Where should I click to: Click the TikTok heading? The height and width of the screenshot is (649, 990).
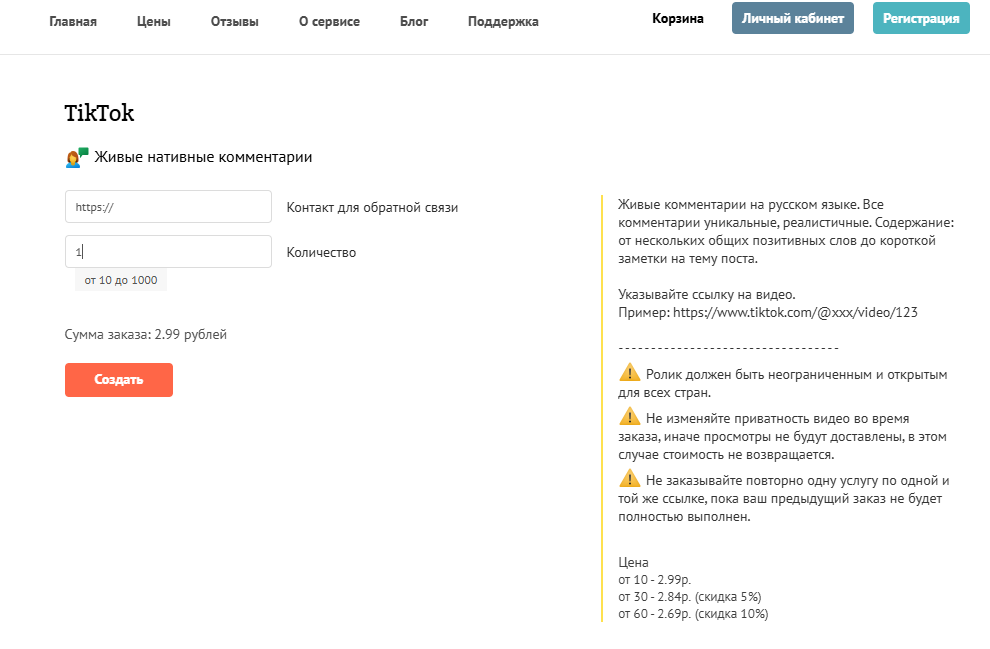(x=99, y=113)
